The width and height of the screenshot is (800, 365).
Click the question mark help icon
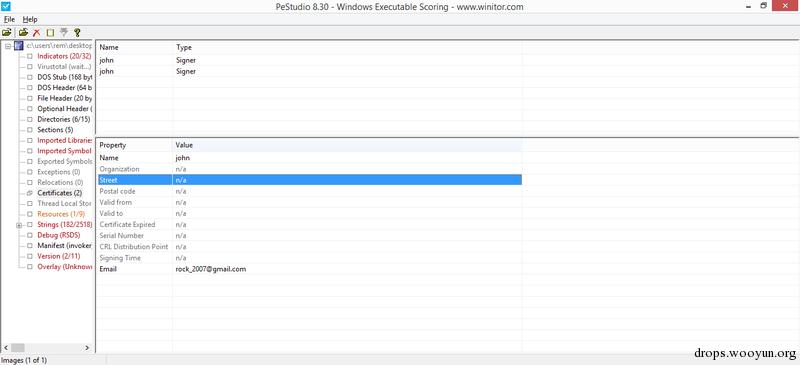[77, 33]
